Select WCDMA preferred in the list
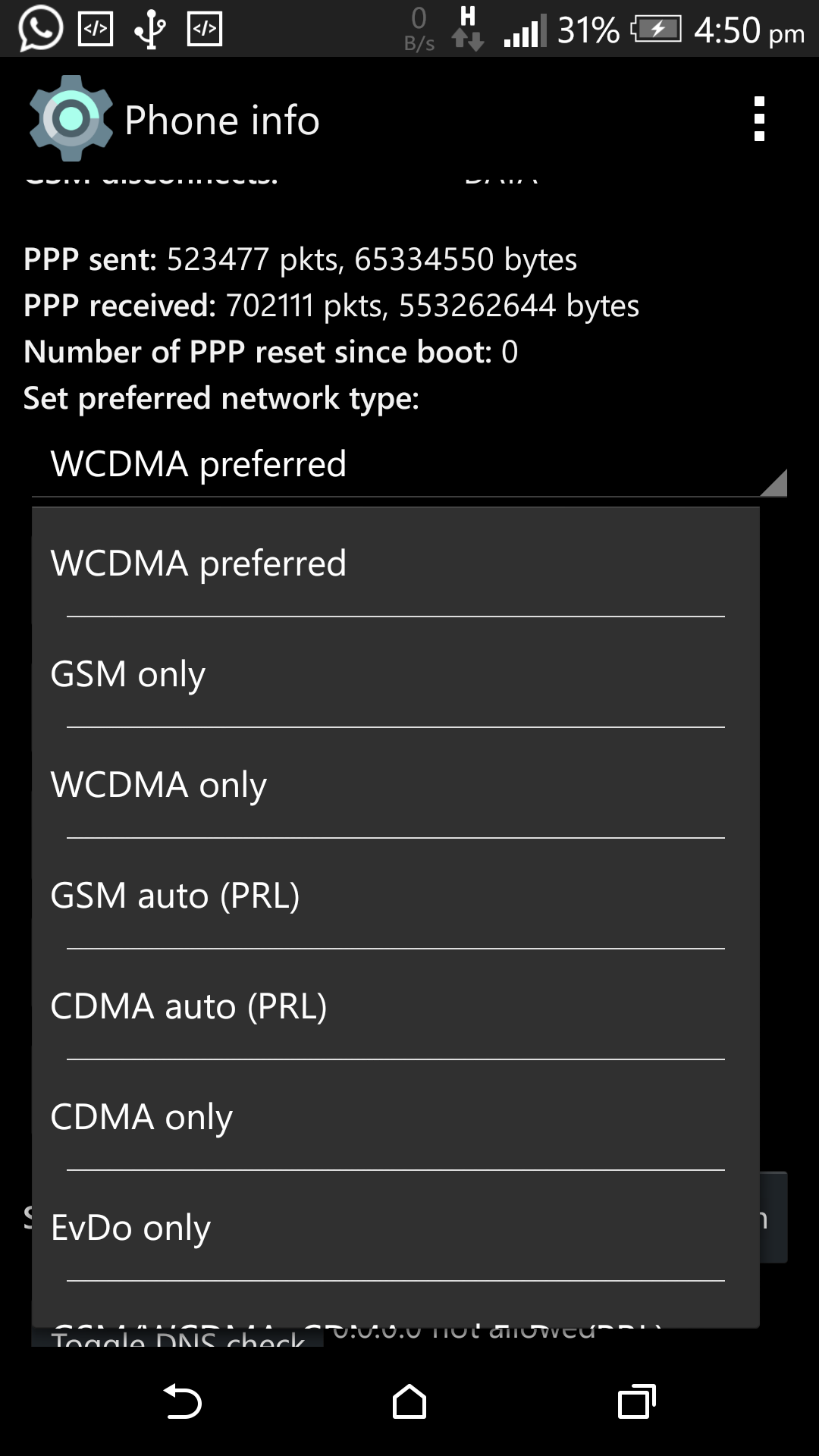Screen dimensions: 819x1456 pyautogui.click(x=396, y=563)
